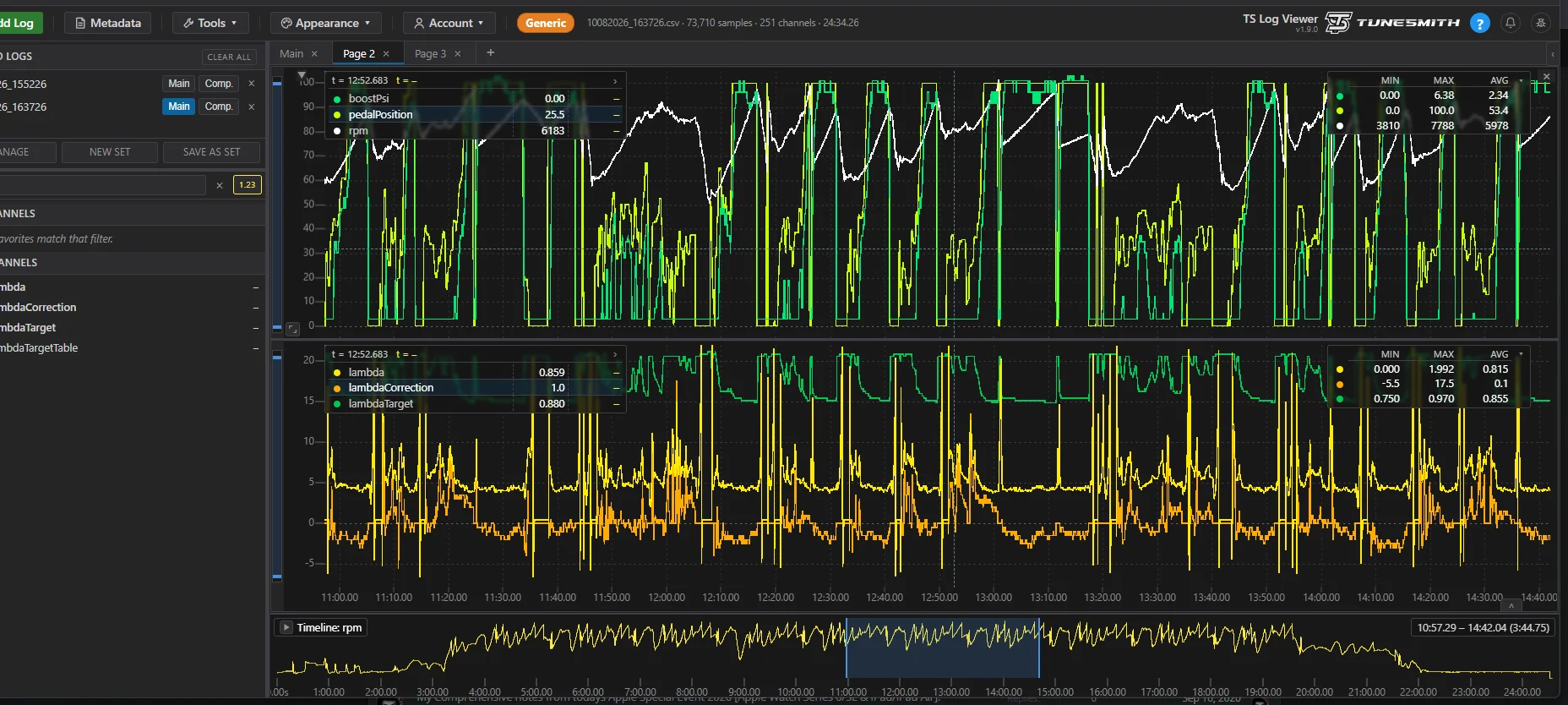Switch to the Page 3 tab
Image resolution: width=1568 pixels, height=705 pixels.
coord(430,54)
